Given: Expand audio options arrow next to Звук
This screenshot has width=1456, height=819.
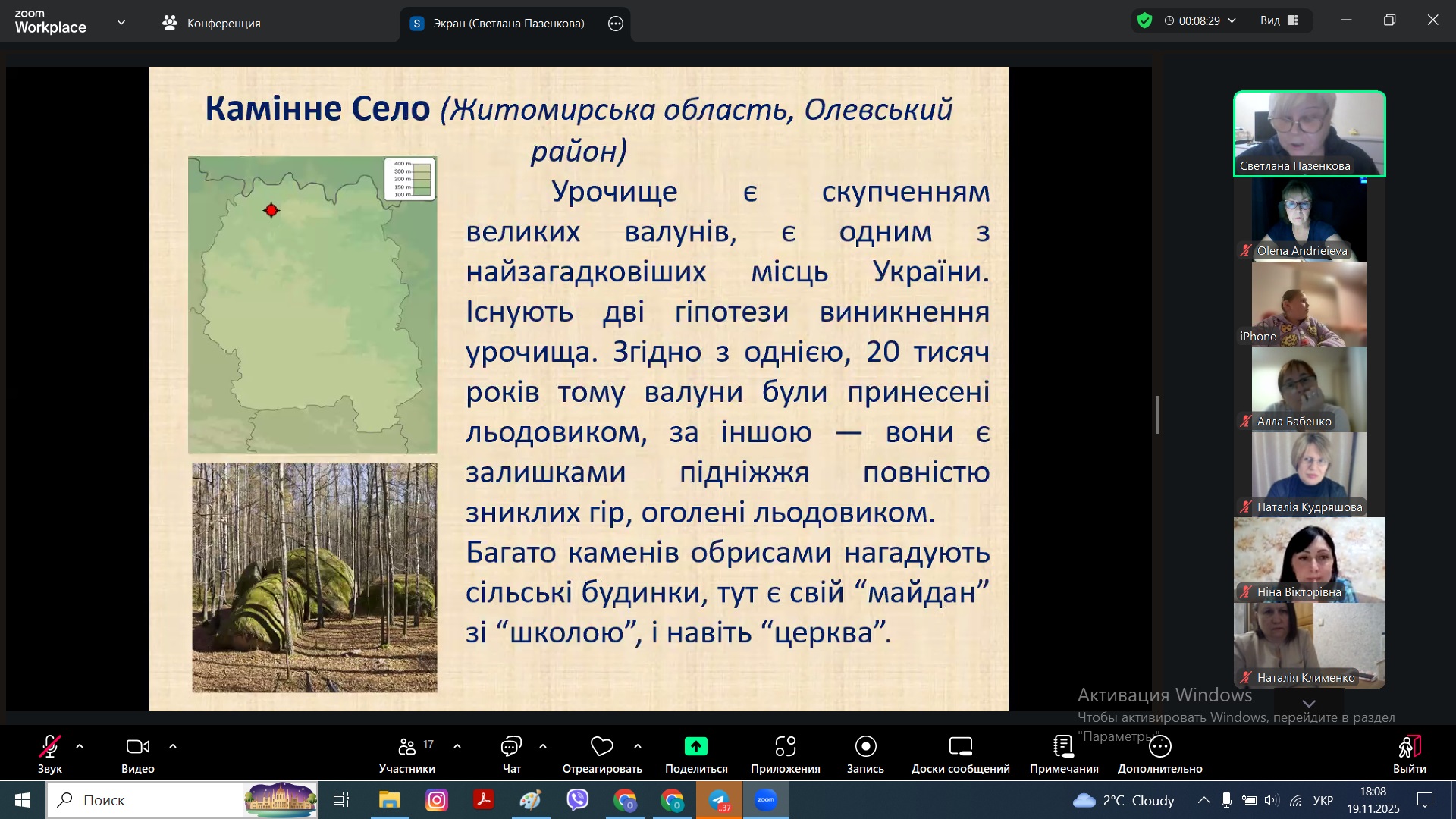Looking at the screenshot, I should 80,747.
